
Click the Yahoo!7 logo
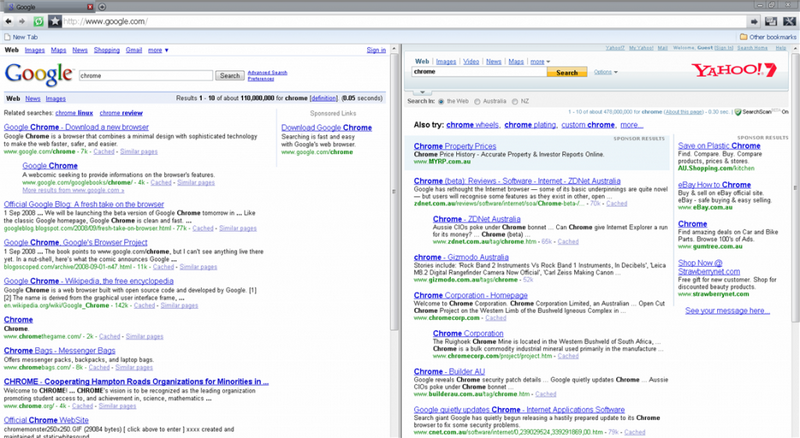coord(734,70)
